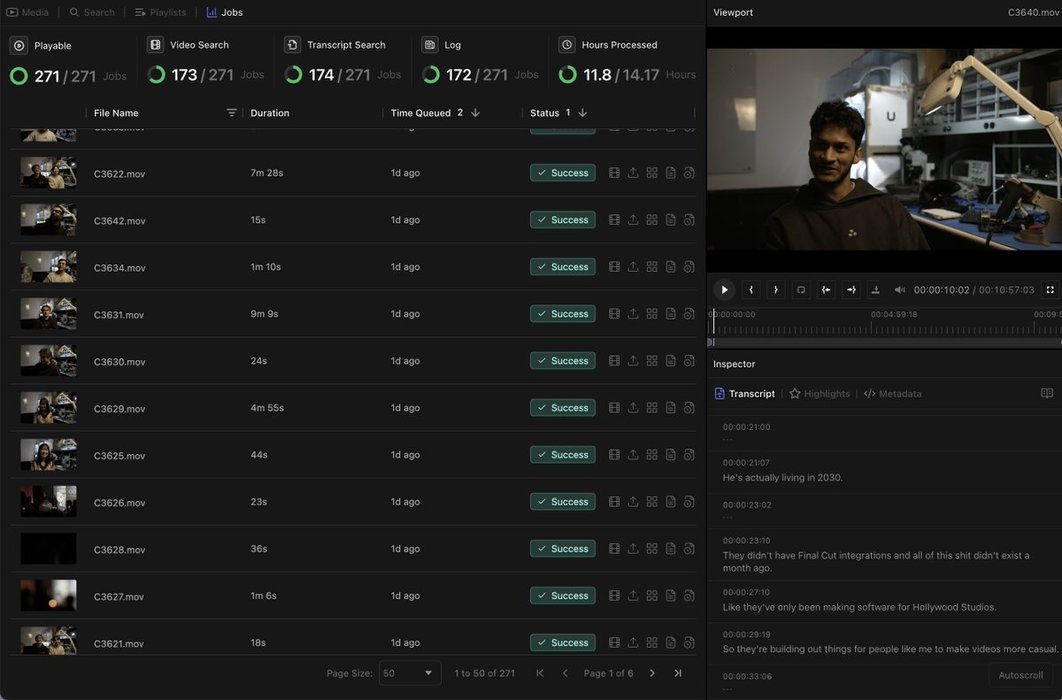Toggle the reader view icon in Inspector
Screen dimensions: 1062x700
click(x=1046, y=393)
